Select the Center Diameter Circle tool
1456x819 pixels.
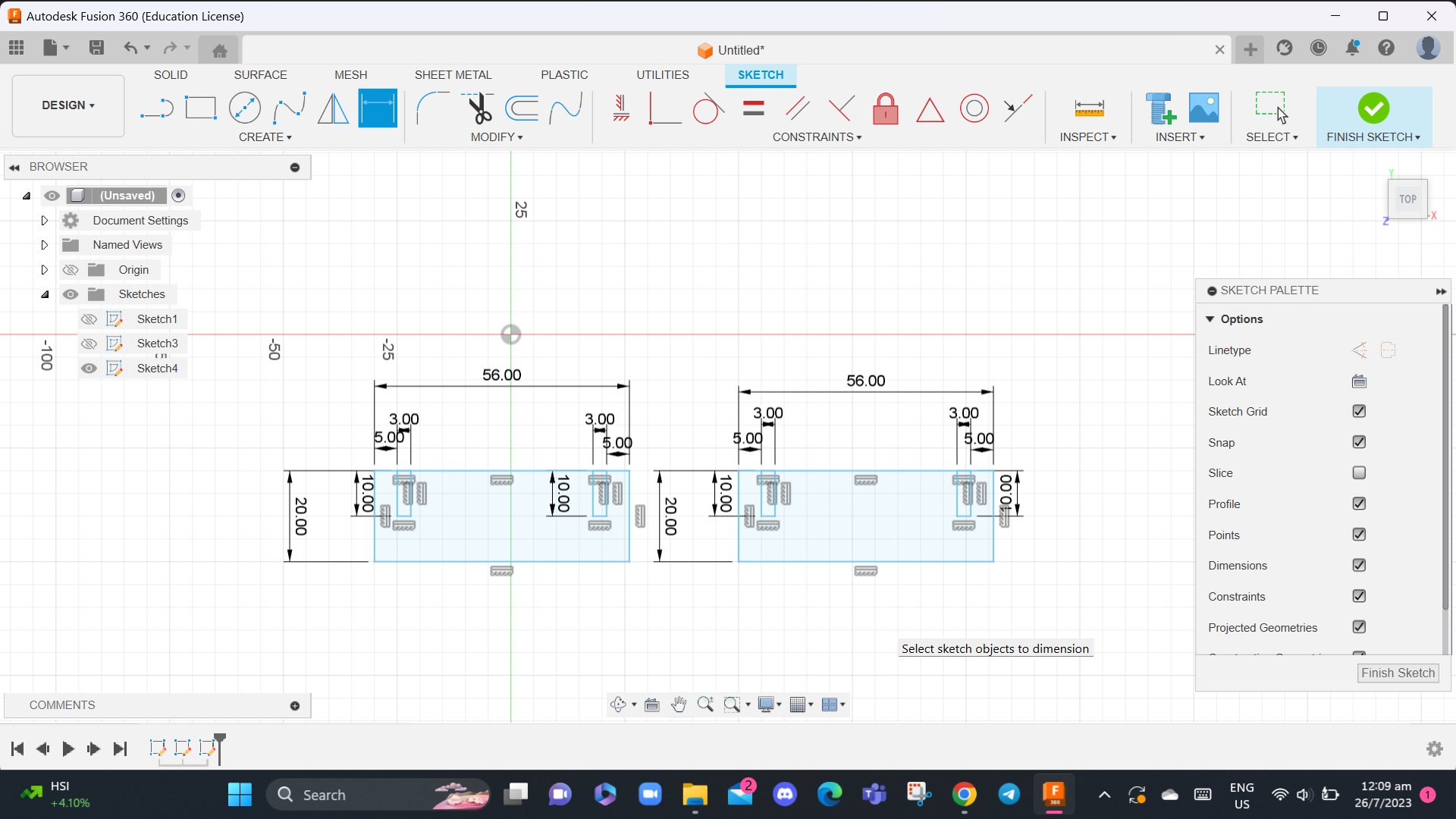click(x=245, y=108)
